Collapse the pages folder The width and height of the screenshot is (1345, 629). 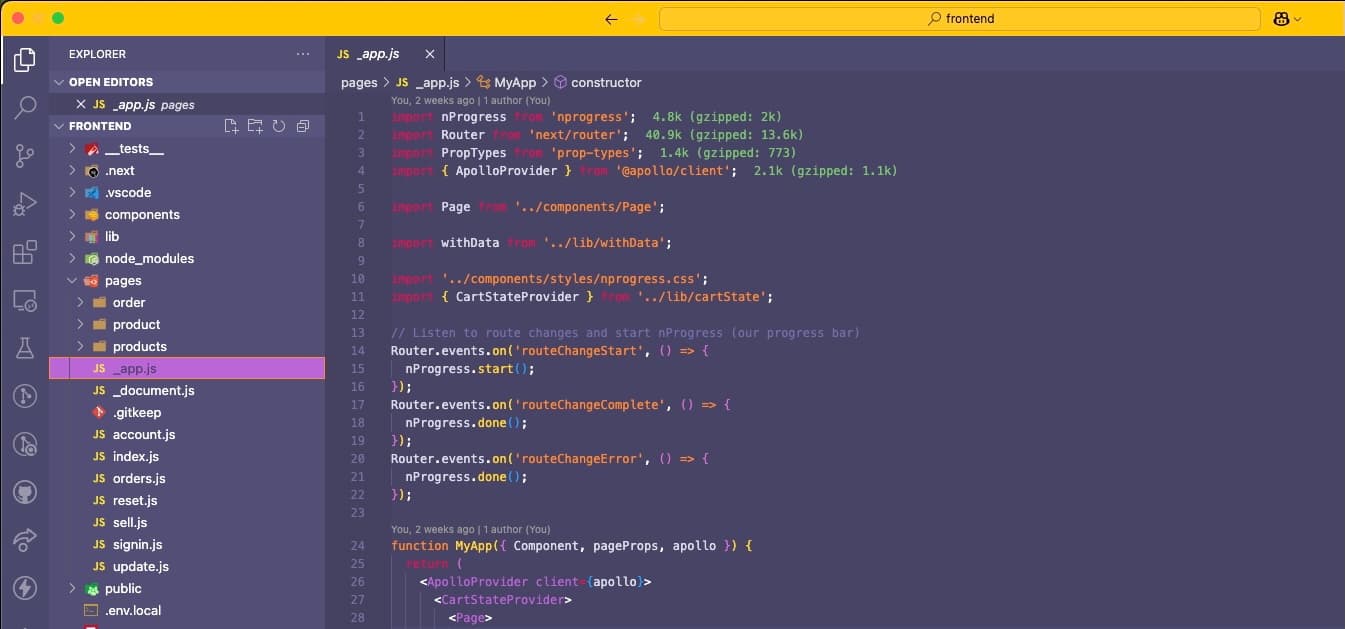click(72, 280)
